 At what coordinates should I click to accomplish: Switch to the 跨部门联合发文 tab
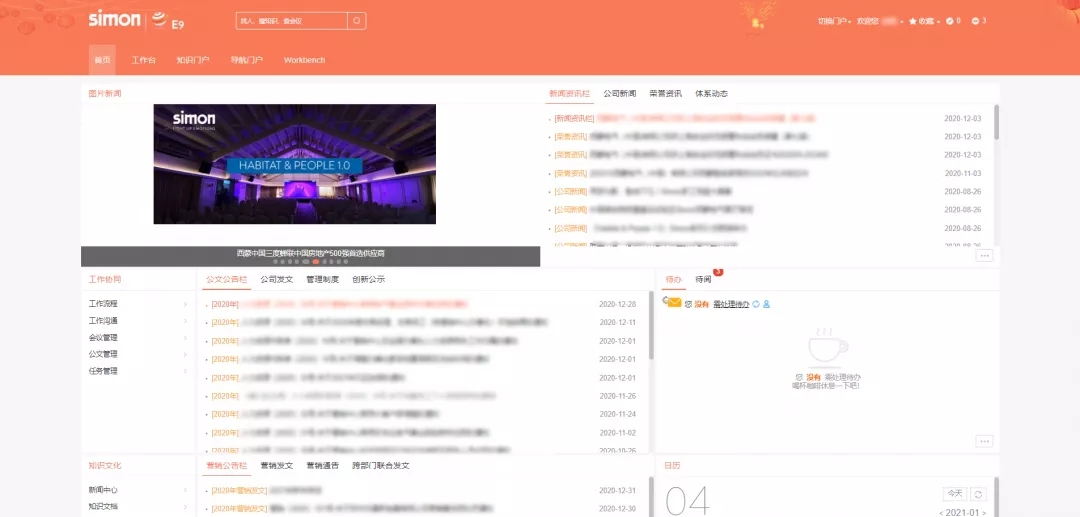[381, 465]
